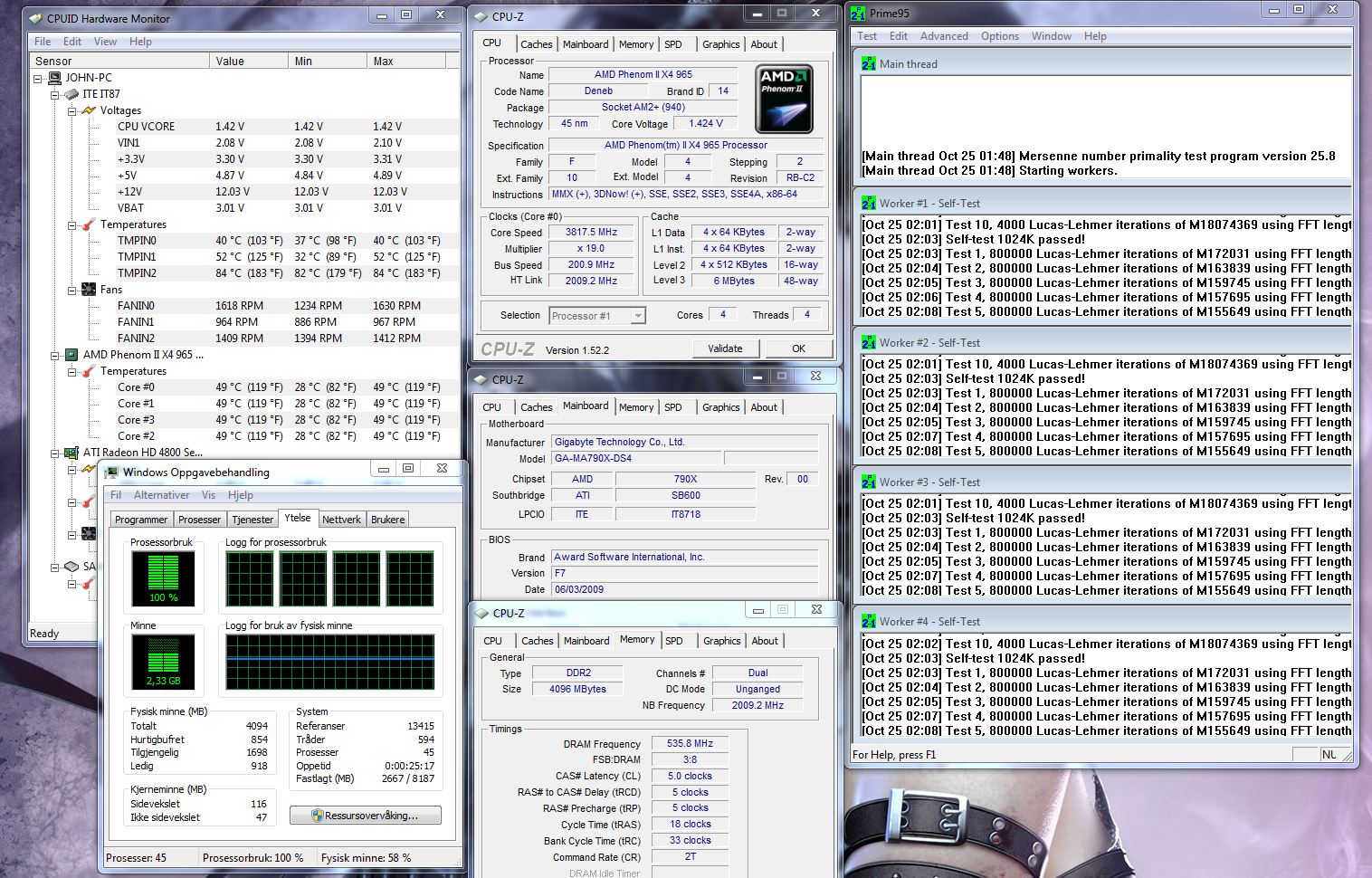The width and height of the screenshot is (1372, 878).
Task: Click the Test menu in Prime95
Action: click(867, 36)
